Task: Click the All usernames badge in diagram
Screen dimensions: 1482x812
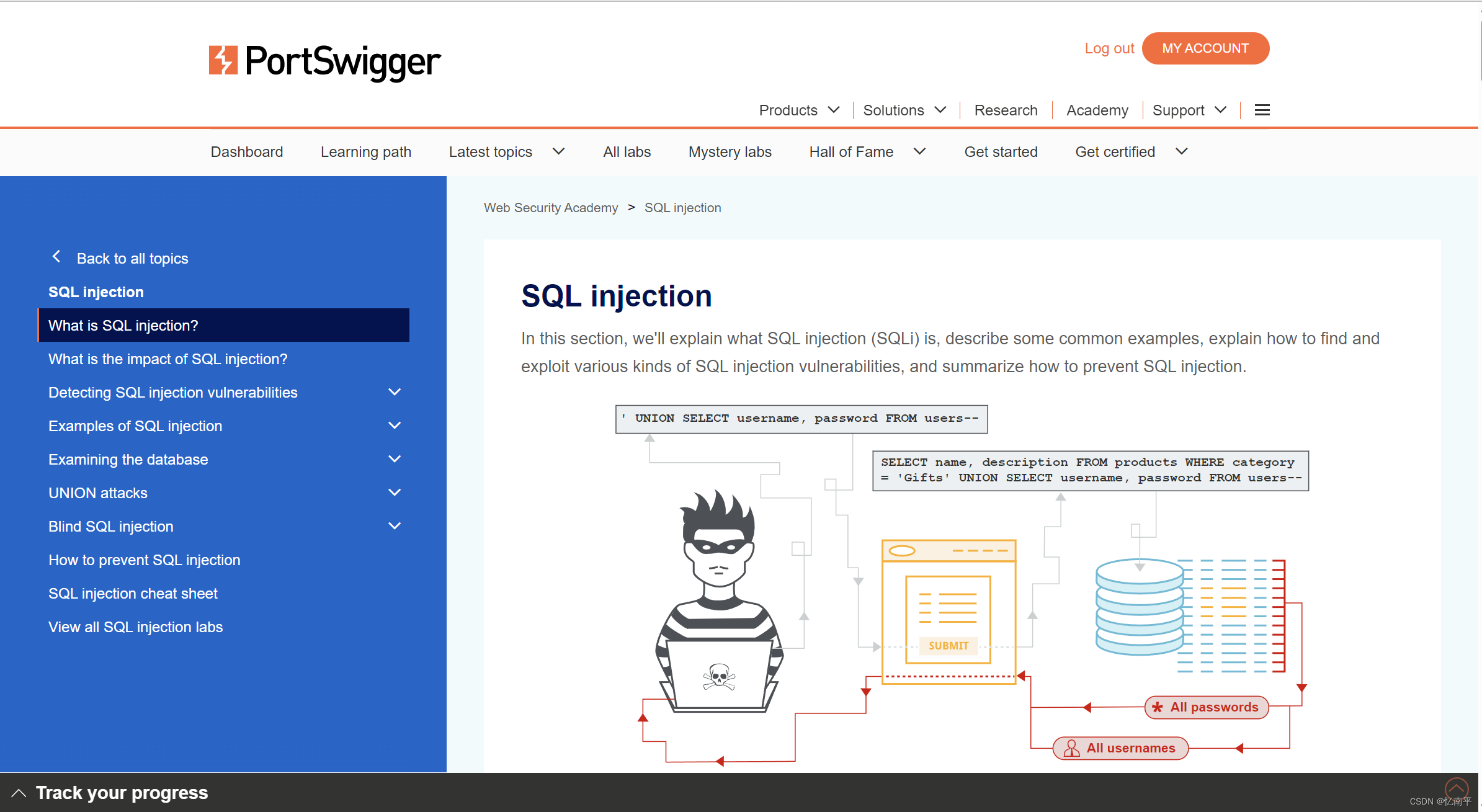Action: (1120, 748)
